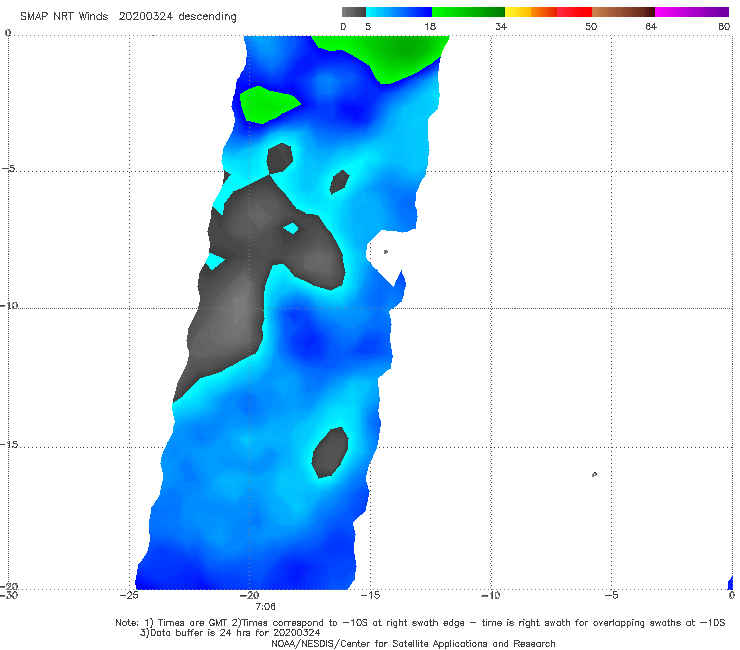Click the color bar label '18'
The width and height of the screenshot is (740, 650).
pos(430,26)
